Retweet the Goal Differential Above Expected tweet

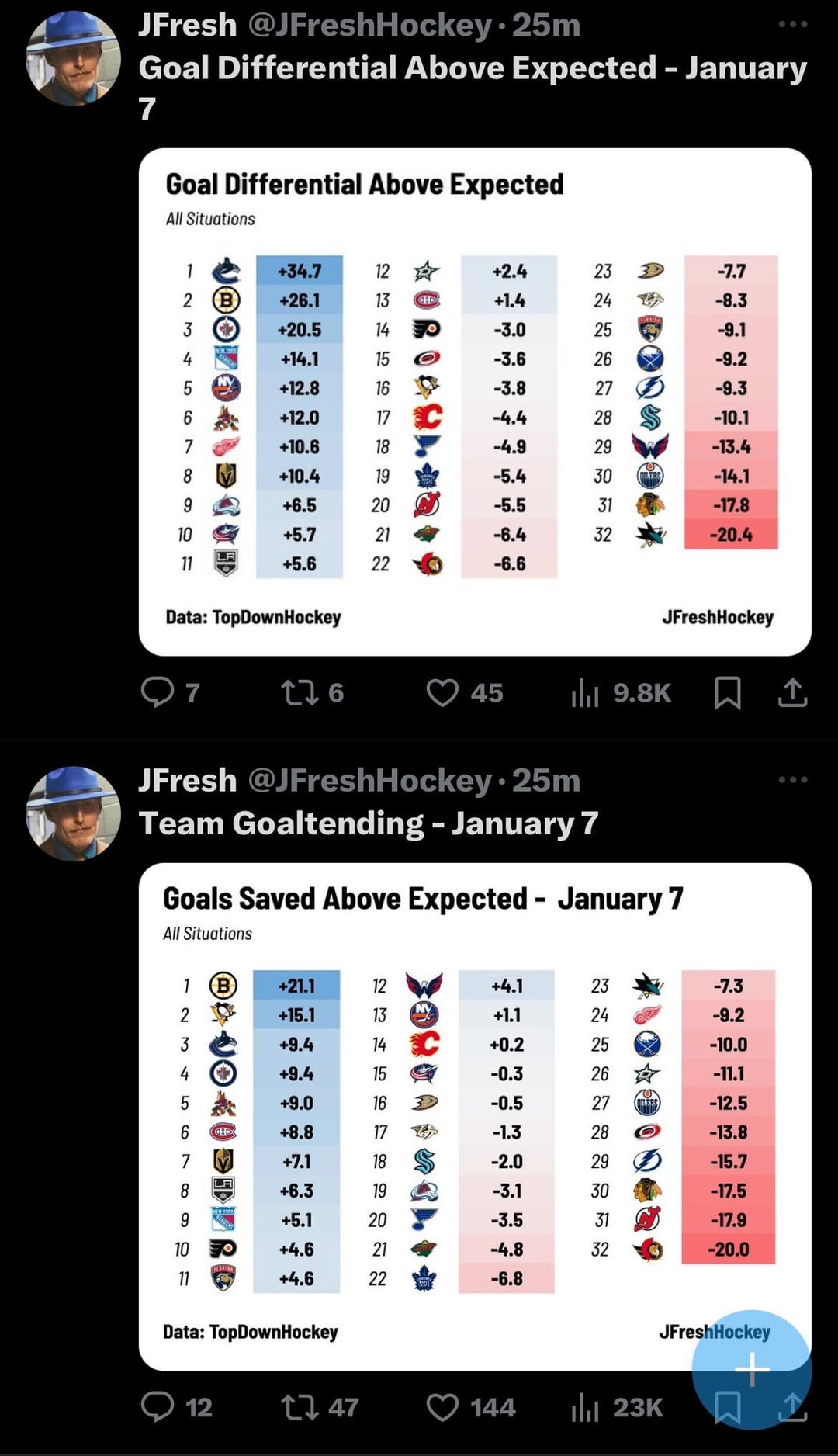coord(300,692)
